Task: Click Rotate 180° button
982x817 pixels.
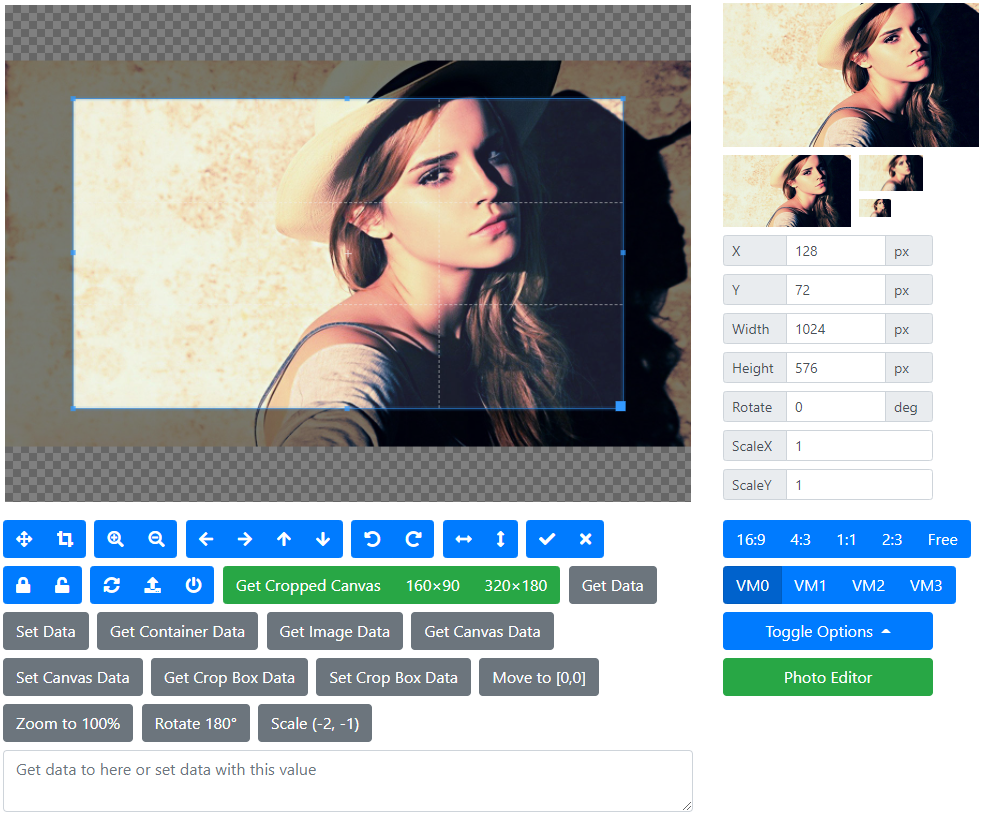Action: (x=195, y=723)
